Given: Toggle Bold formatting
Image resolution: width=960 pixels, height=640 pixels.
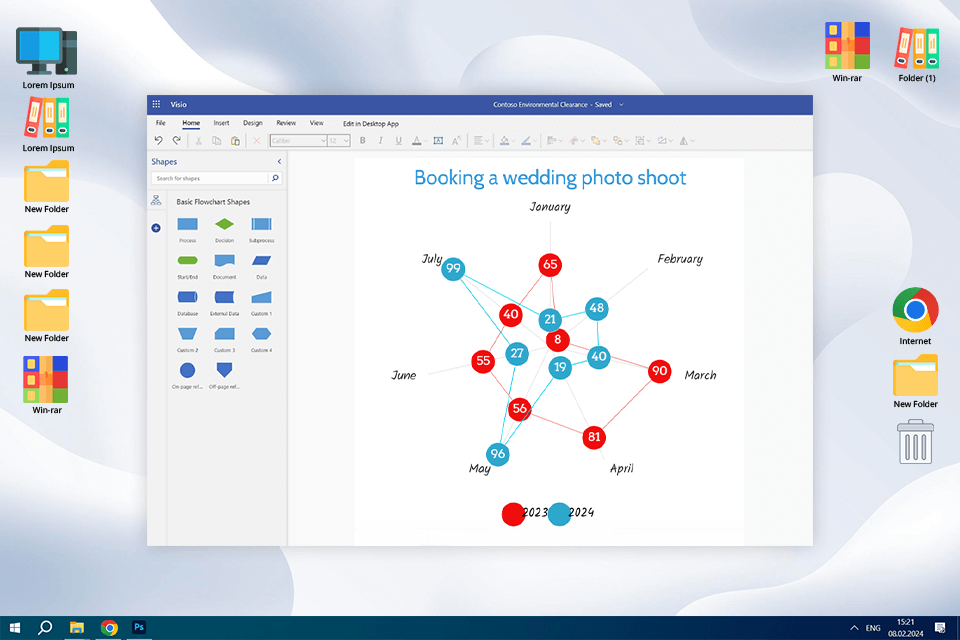Looking at the screenshot, I should click(362, 141).
